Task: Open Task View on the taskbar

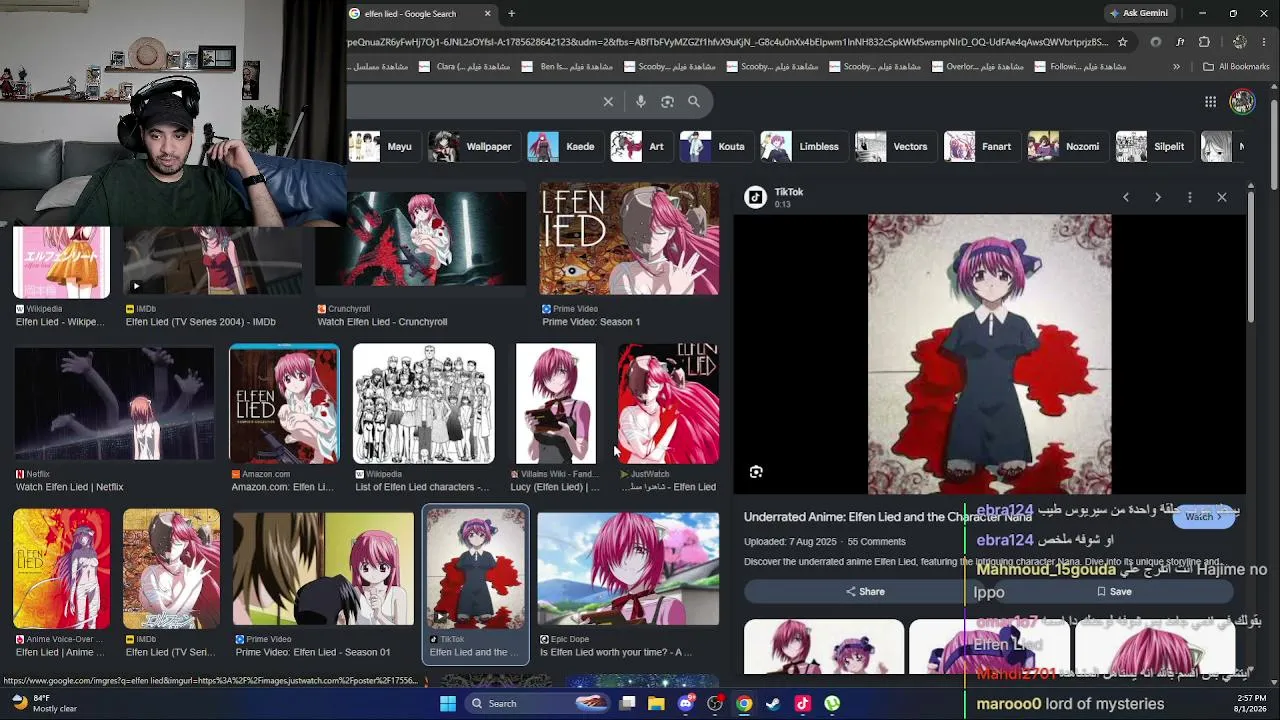Action: 627,703
